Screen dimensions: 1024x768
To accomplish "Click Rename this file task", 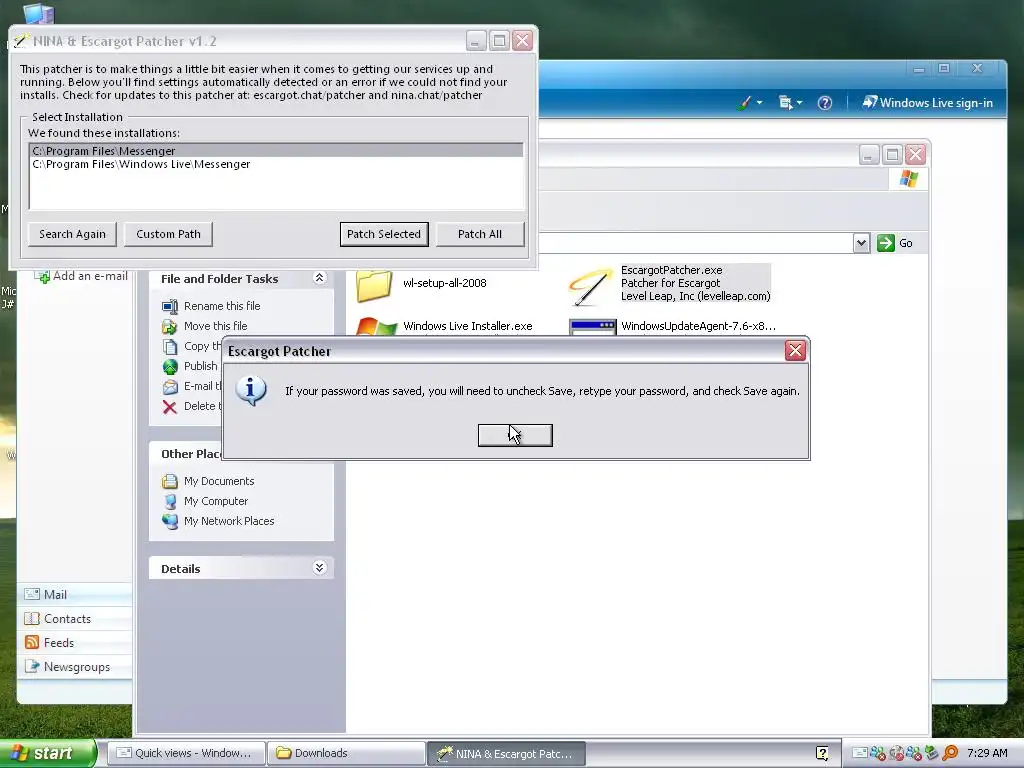I will coord(221,306).
